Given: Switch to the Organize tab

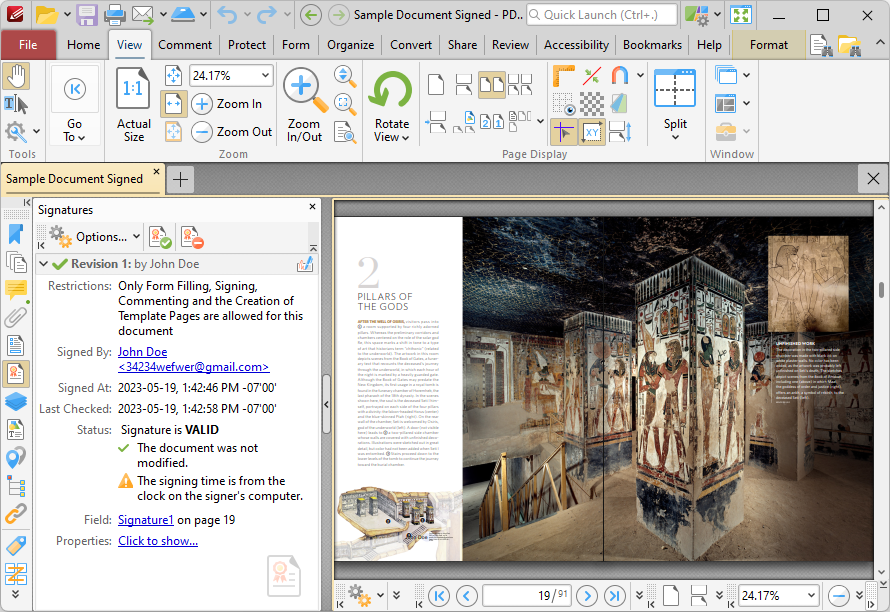Looking at the screenshot, I should tap(350, 45).
